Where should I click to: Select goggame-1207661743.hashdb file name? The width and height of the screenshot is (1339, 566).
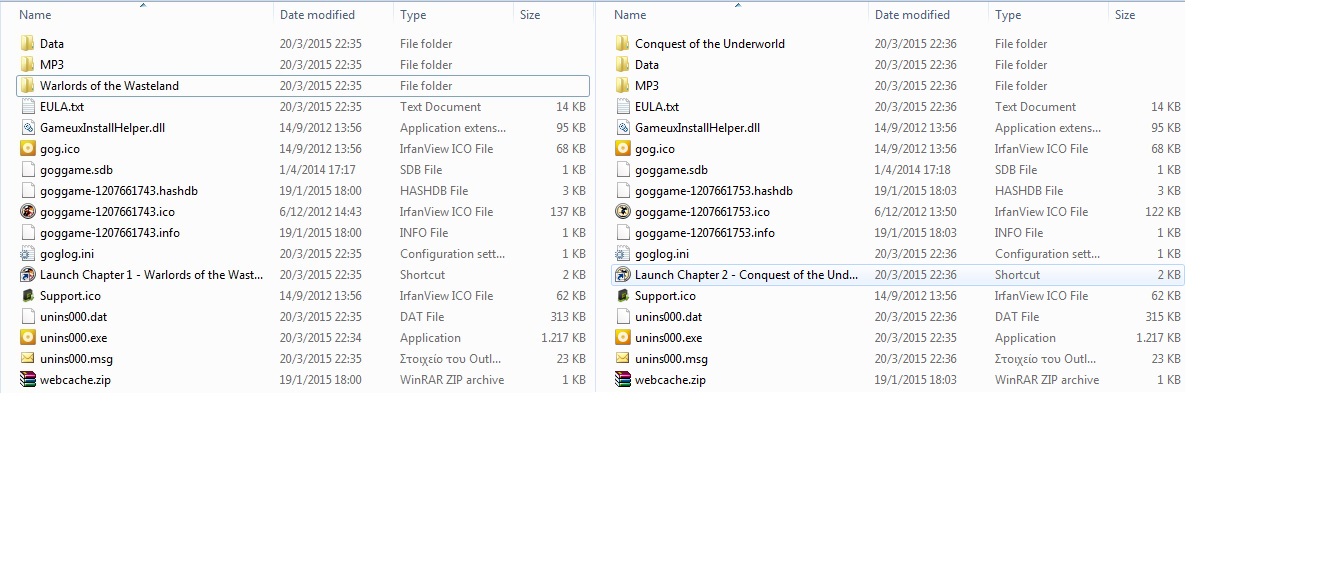[119, 191]
